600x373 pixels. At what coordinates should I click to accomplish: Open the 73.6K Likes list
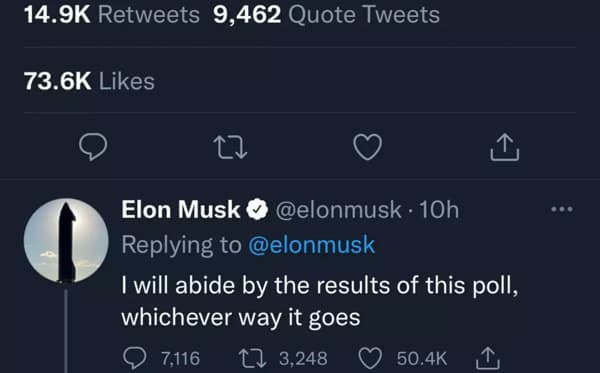point(89,81)
